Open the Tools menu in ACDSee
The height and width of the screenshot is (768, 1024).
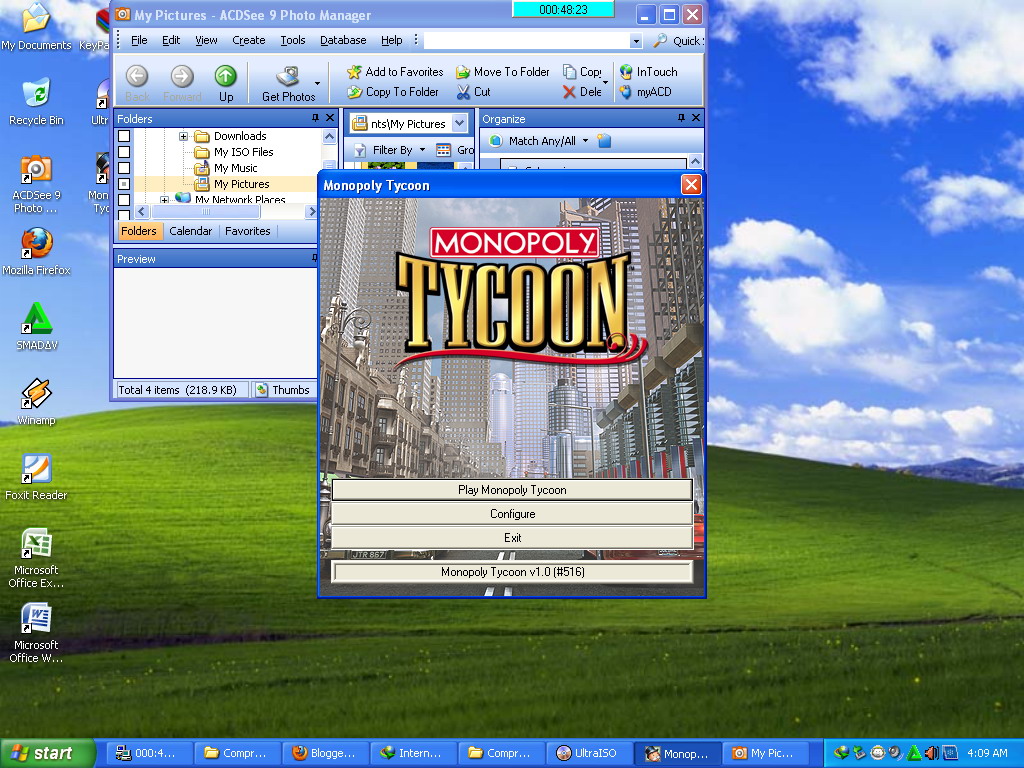coord(293,40)
